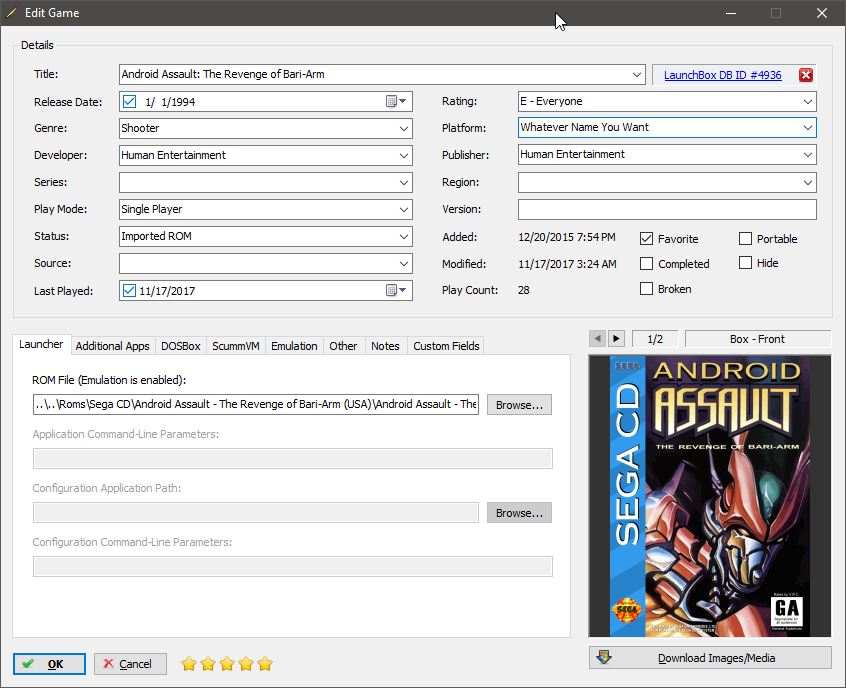Open the Other tab

click(343, 346)
